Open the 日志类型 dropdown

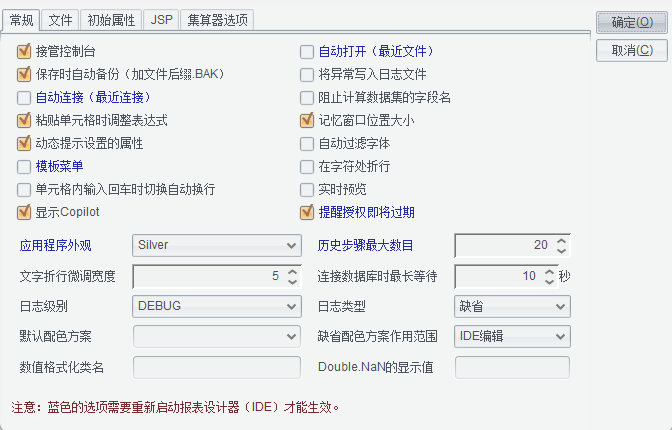click(x=512, y=306)
